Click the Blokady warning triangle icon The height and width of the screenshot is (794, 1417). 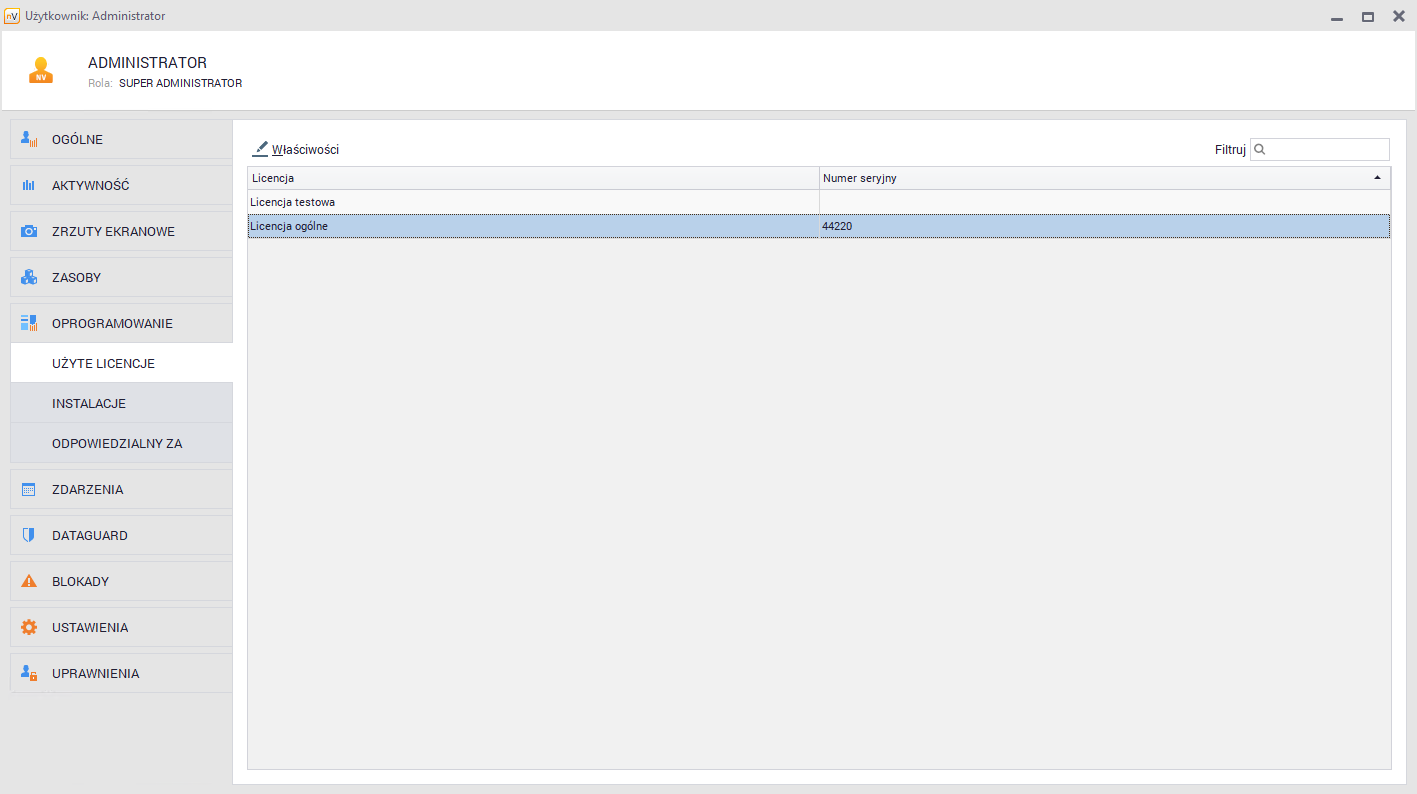(x=29, y=582)
